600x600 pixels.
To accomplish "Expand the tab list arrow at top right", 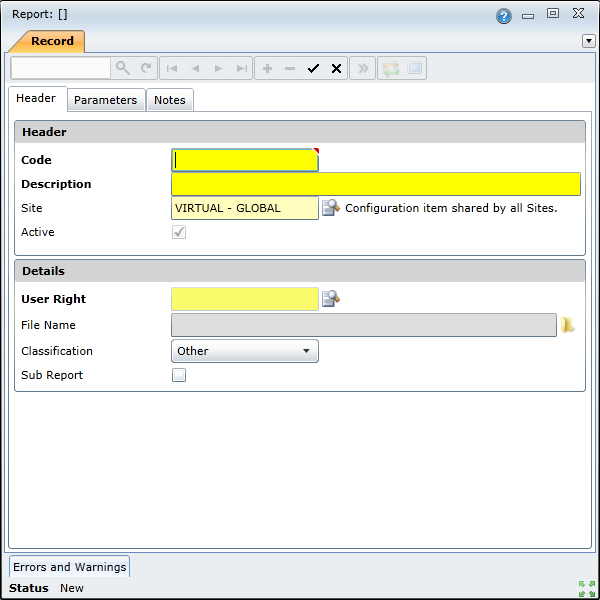I will (588, 41).
